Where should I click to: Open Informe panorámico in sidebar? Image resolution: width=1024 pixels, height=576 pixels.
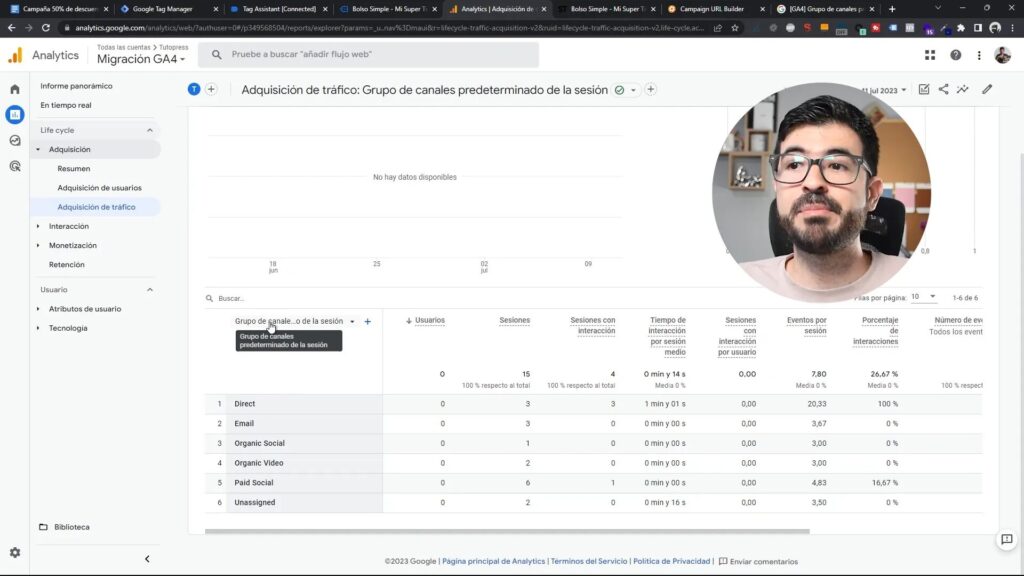76,86
